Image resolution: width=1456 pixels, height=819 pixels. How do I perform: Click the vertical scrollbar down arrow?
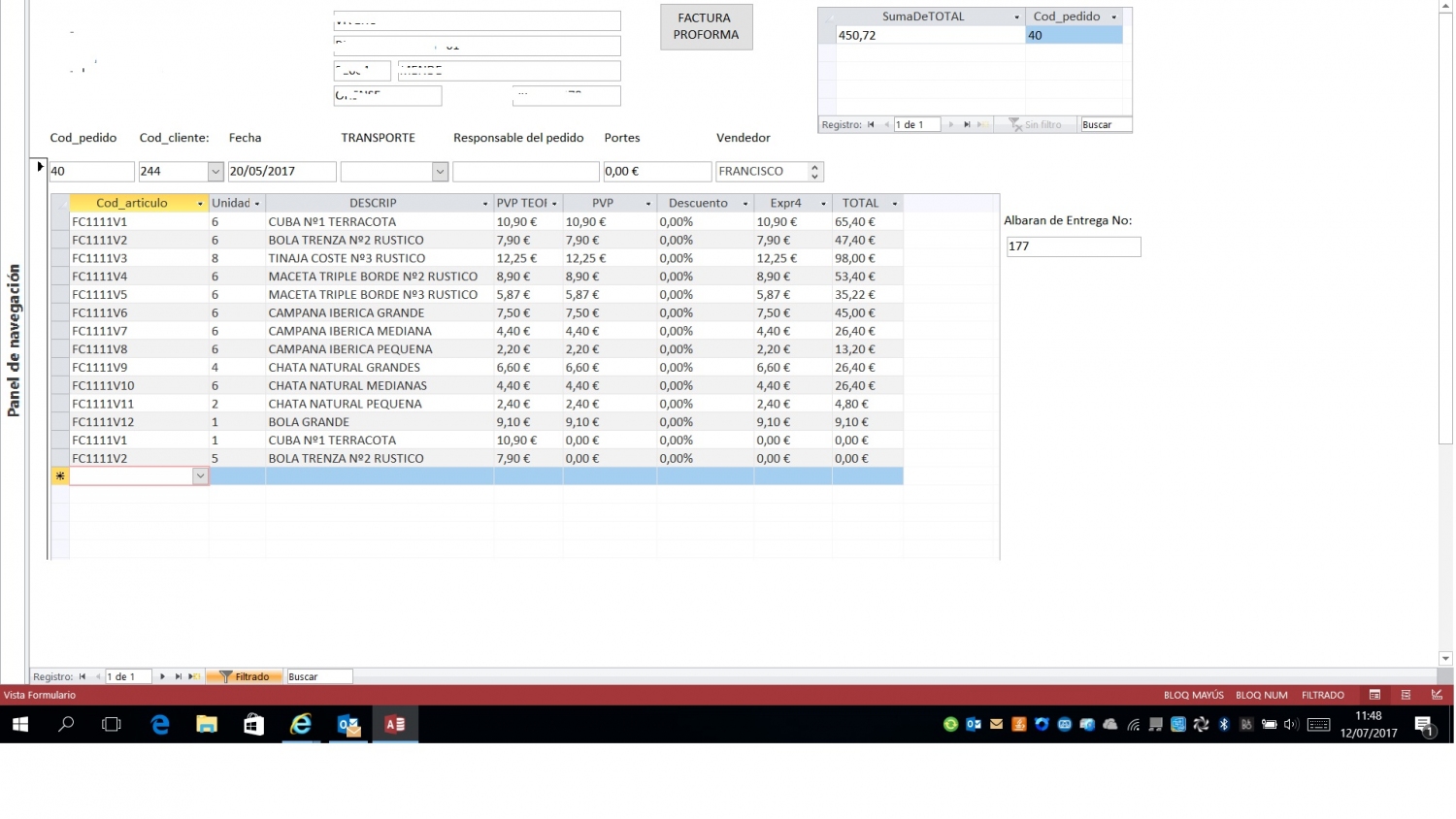(x=1445, y=658)
